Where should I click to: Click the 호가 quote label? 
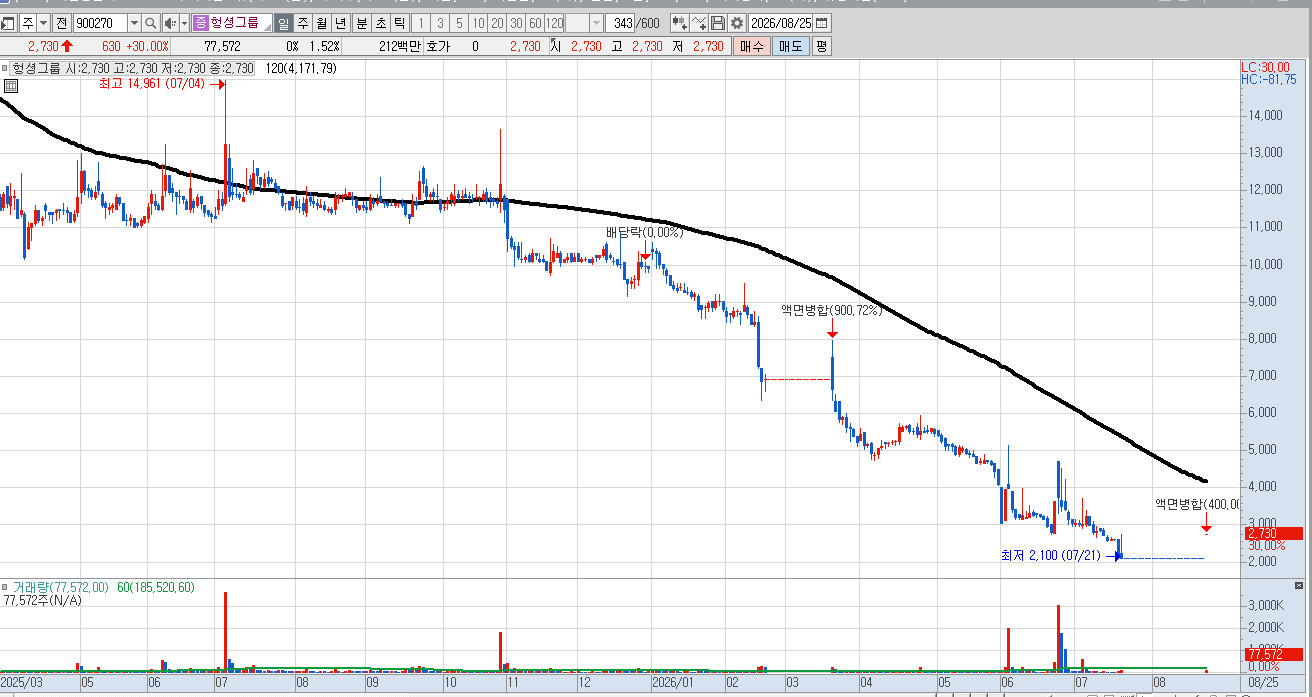(438, 46)
